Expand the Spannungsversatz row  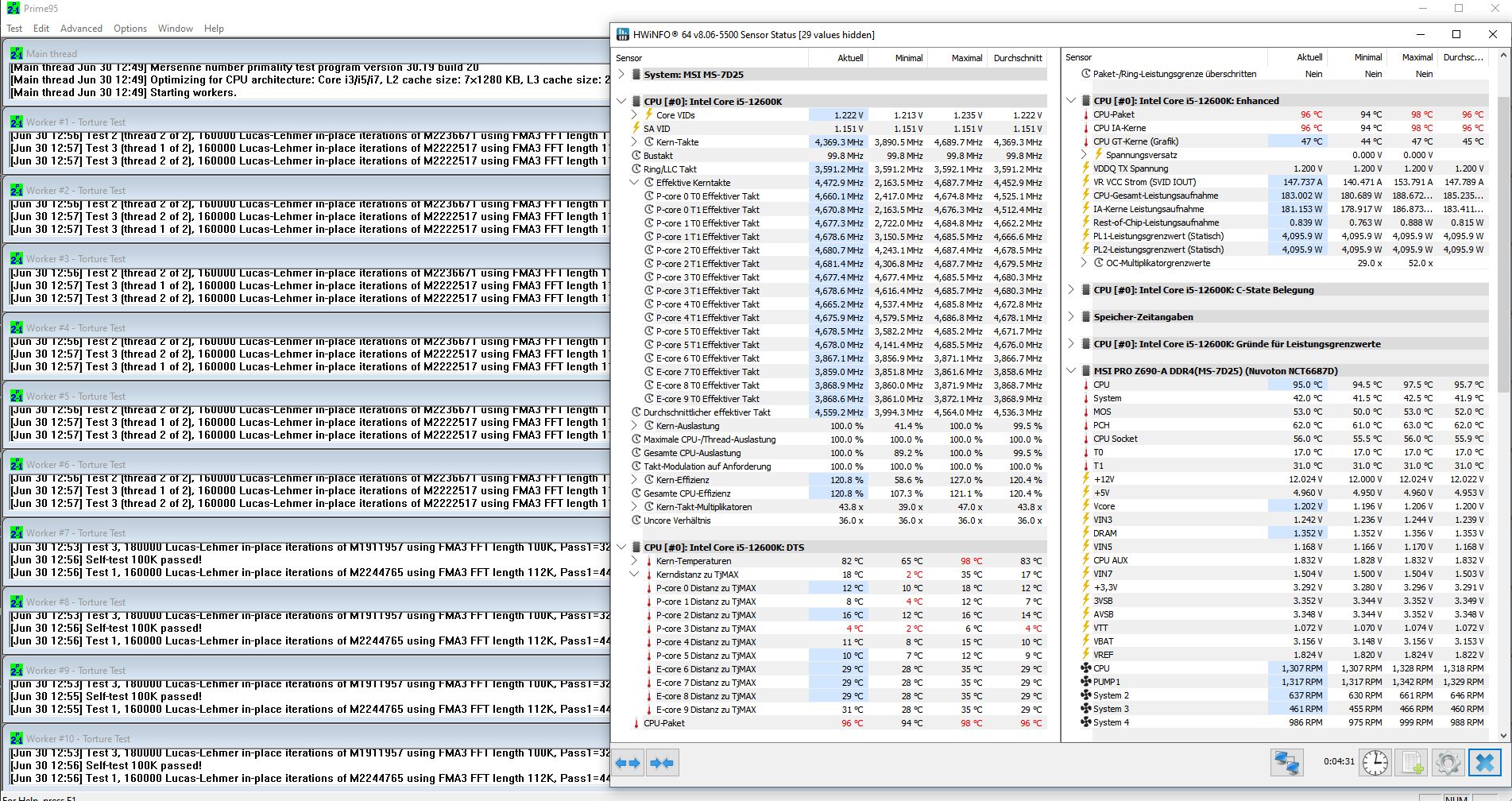click(x=1084, y=155)
